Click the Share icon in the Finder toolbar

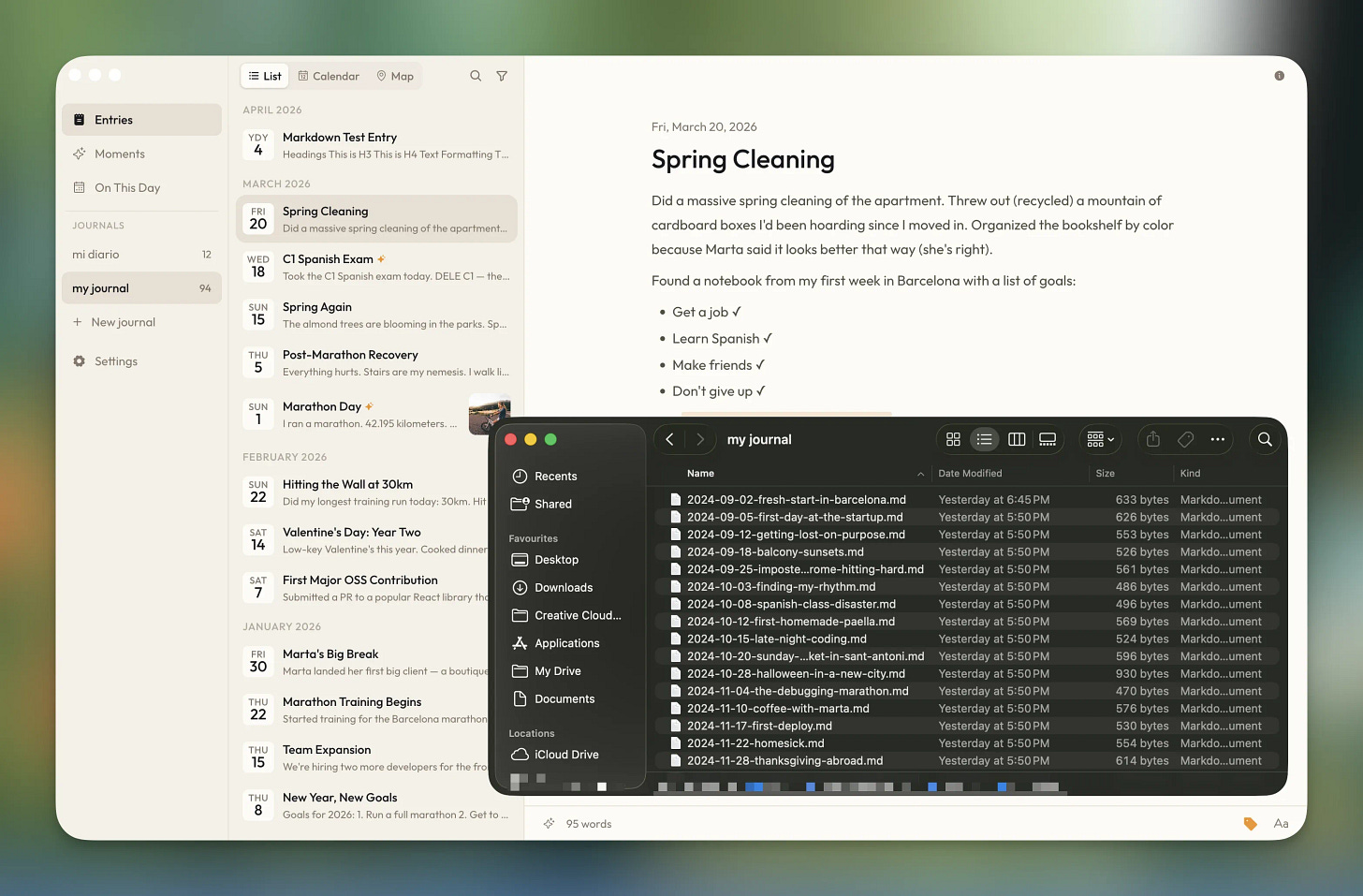(1152, 439)
